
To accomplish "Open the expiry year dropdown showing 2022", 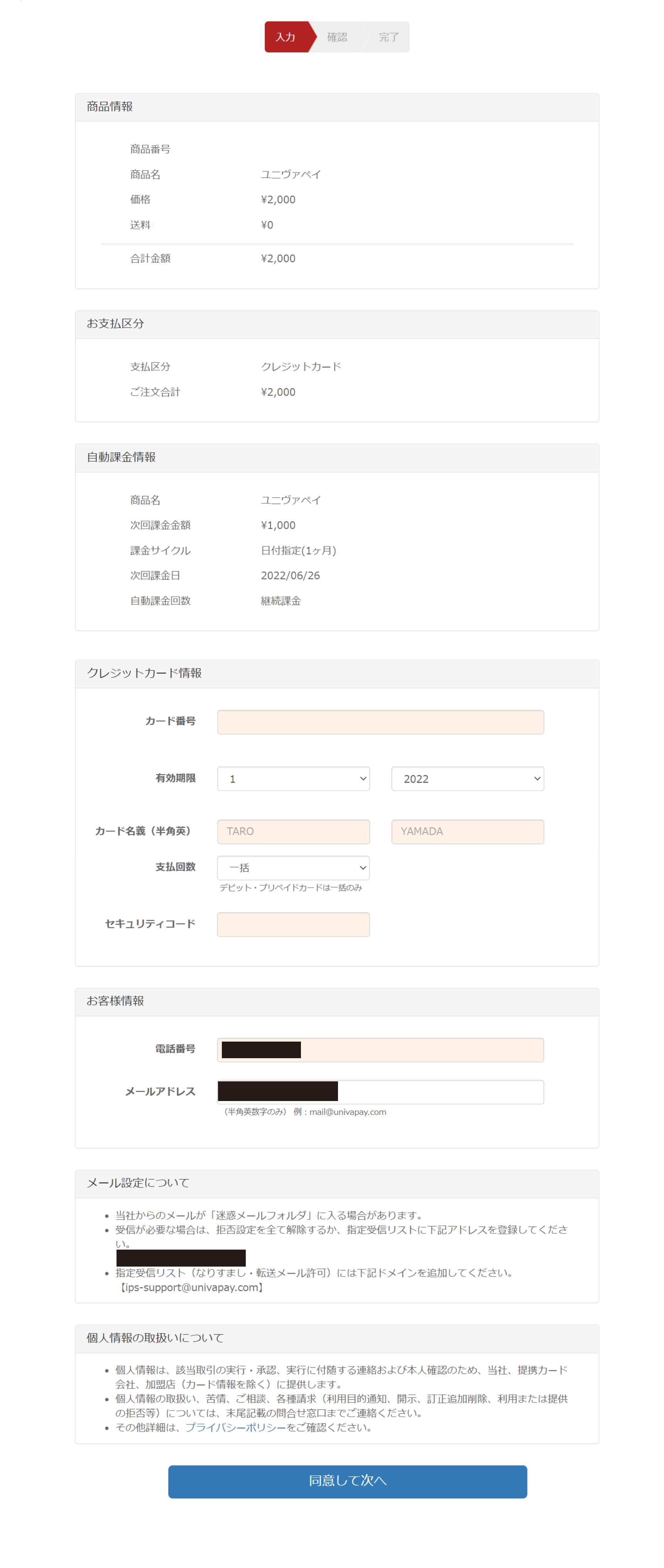I will click(467, 778).
